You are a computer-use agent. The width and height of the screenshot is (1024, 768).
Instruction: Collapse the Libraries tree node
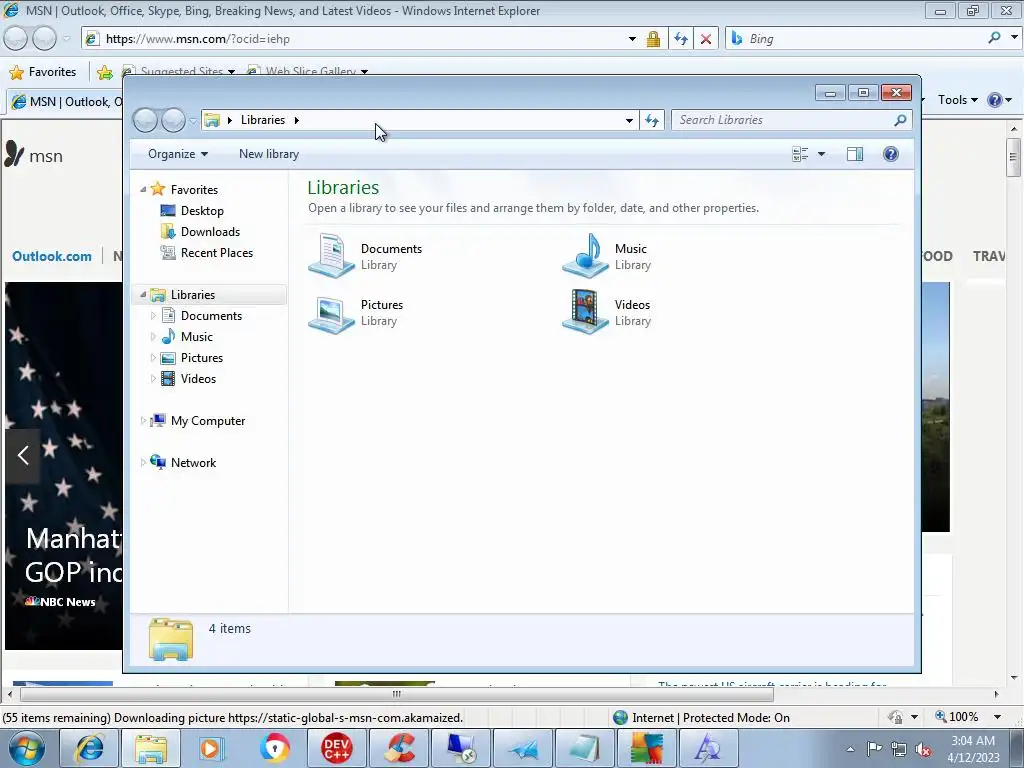pos(143,295)
